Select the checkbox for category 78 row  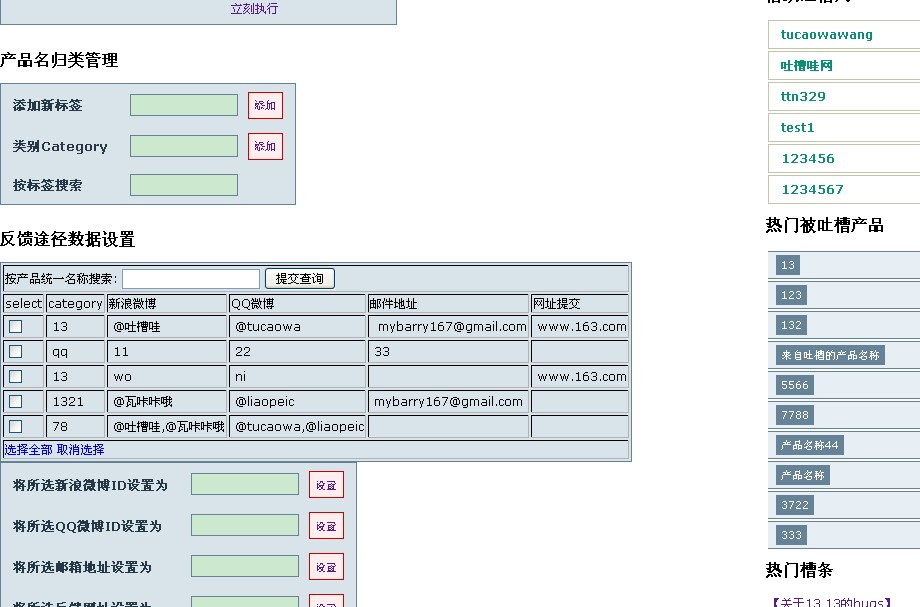pos(16,426)
